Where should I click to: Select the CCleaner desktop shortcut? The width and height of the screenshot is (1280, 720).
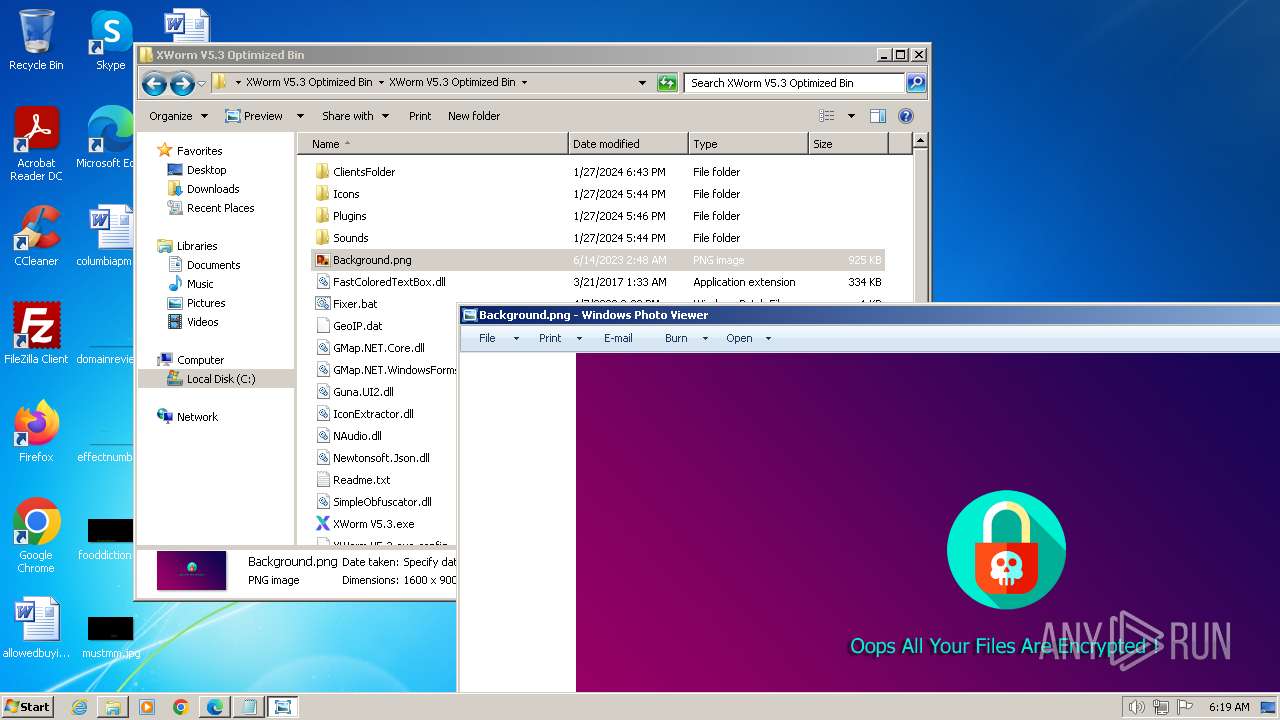tap(36, 236)
